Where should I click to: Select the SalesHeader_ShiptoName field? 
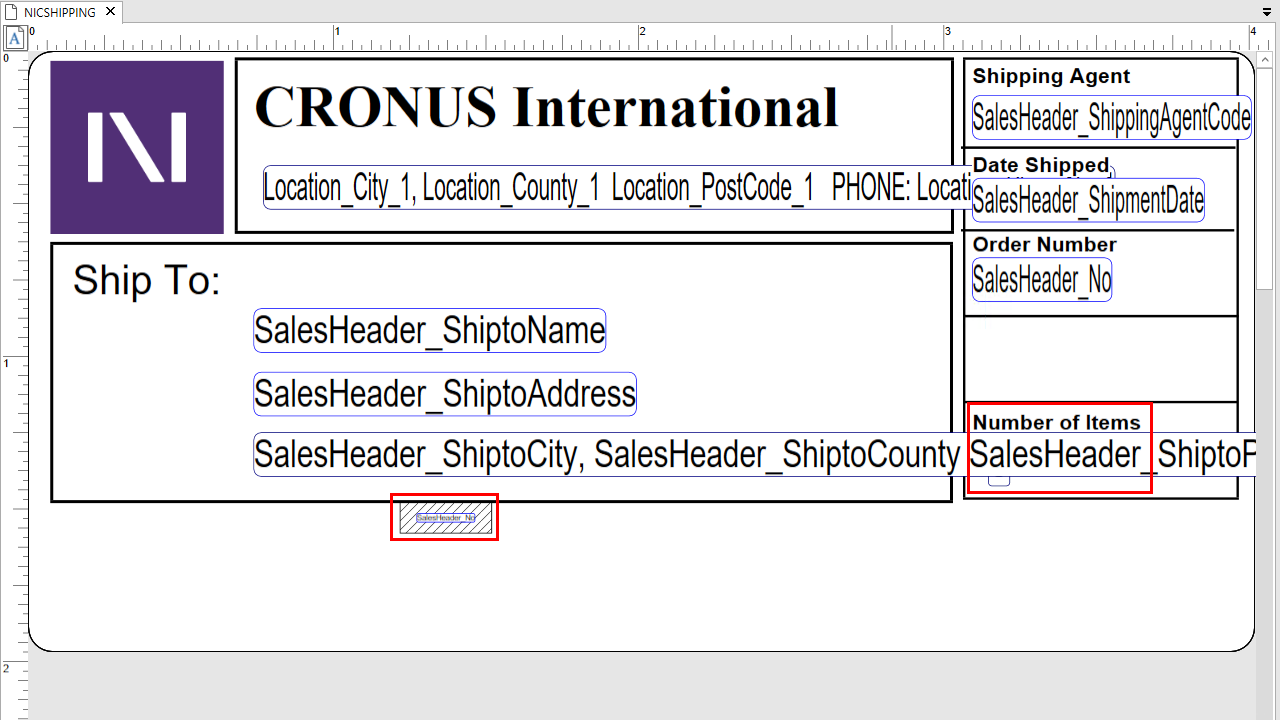(x=429, y=331)
